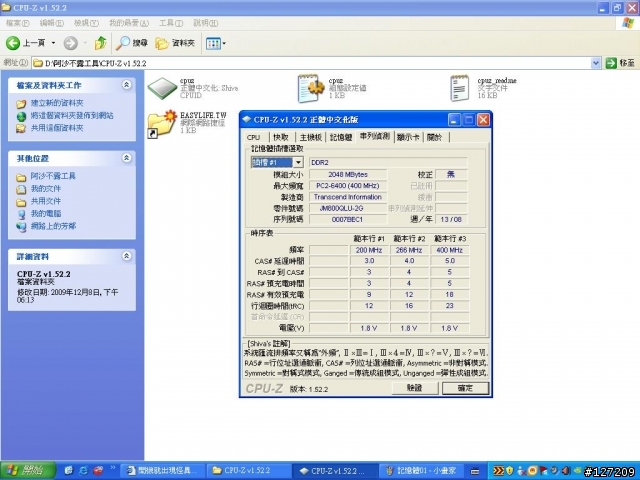This screenshot has height=480, width=640.
Task: Click the Transcend Information manufacturer value
Action: [348, 197]
